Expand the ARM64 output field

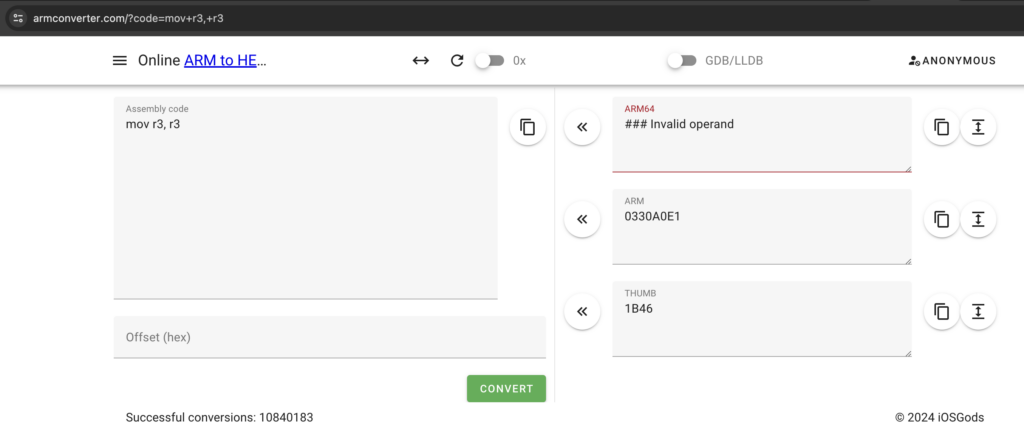coord(978,127)
